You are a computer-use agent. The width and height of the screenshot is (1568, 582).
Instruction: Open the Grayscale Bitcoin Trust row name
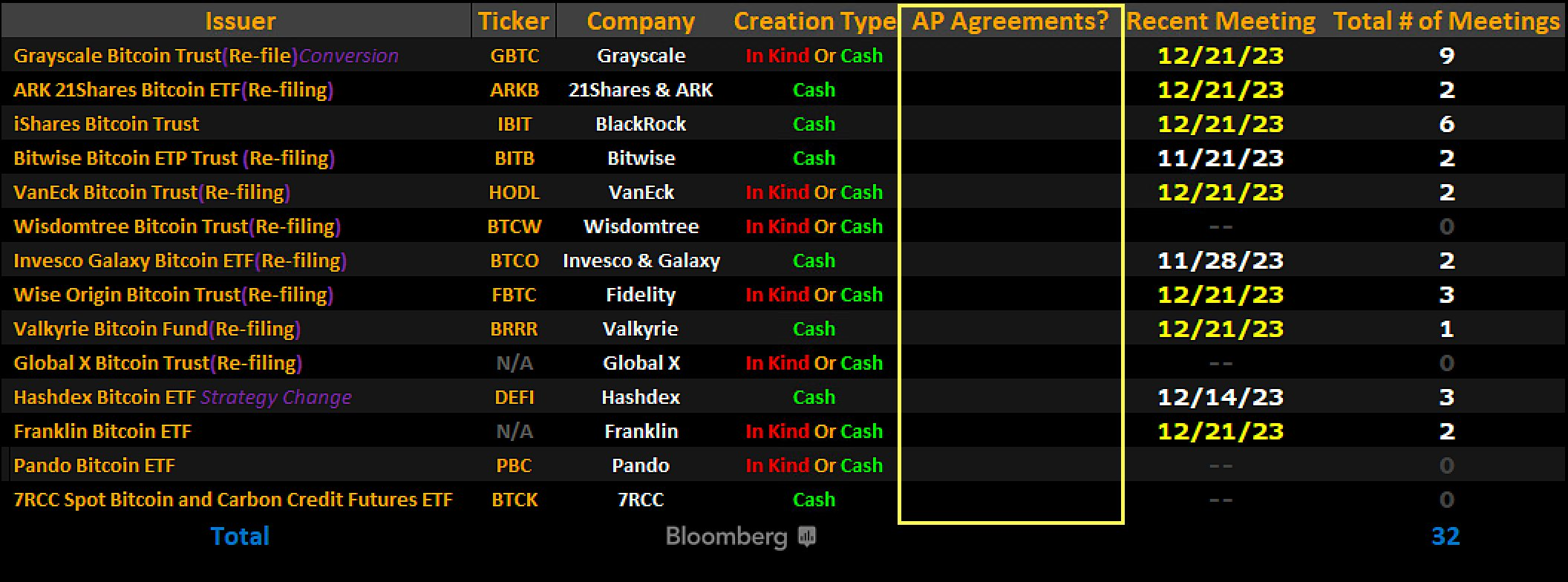[x=117, y=56]
